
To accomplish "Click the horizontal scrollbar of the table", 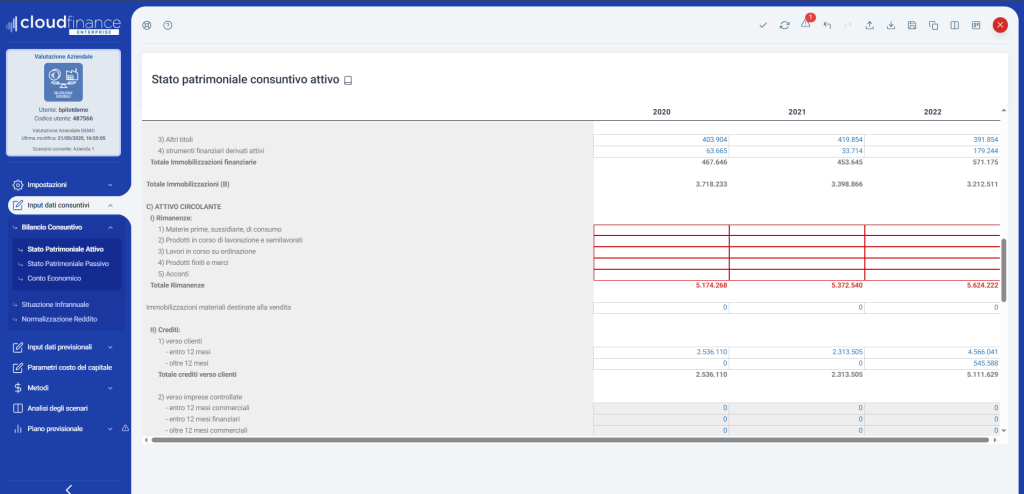I will (570, 440).
